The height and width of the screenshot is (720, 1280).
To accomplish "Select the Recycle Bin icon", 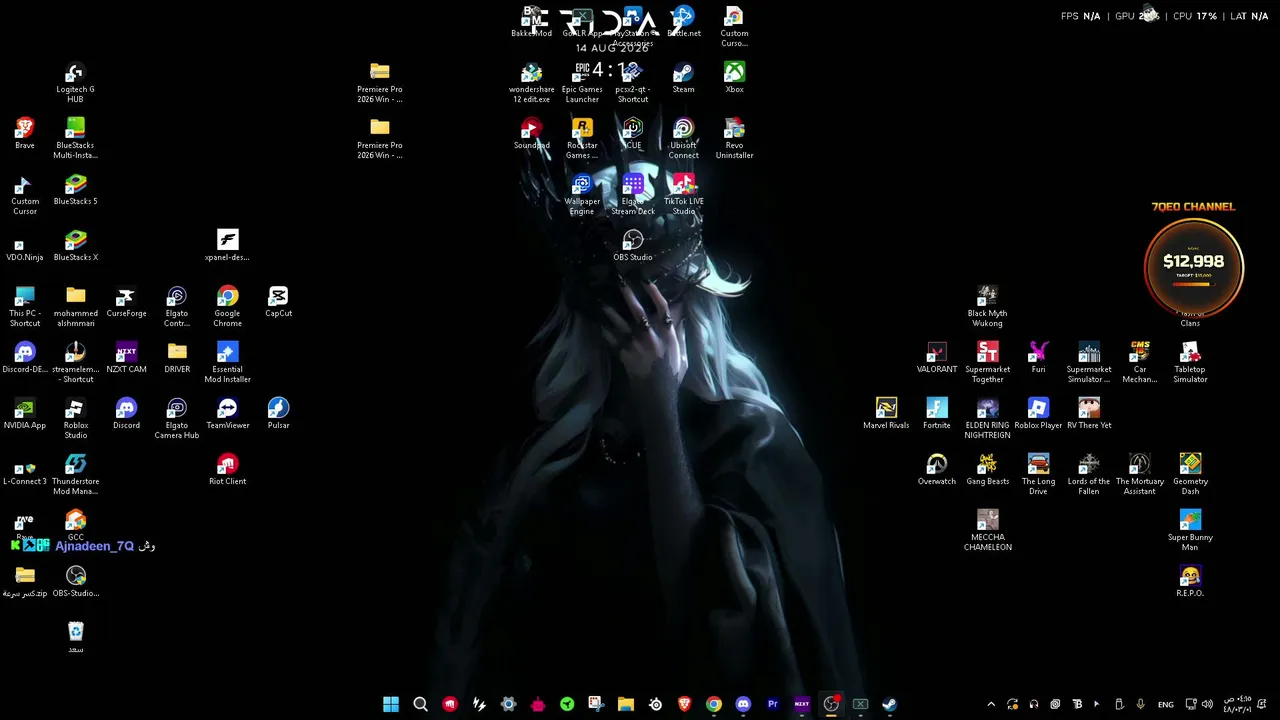I will click(75, 637).
